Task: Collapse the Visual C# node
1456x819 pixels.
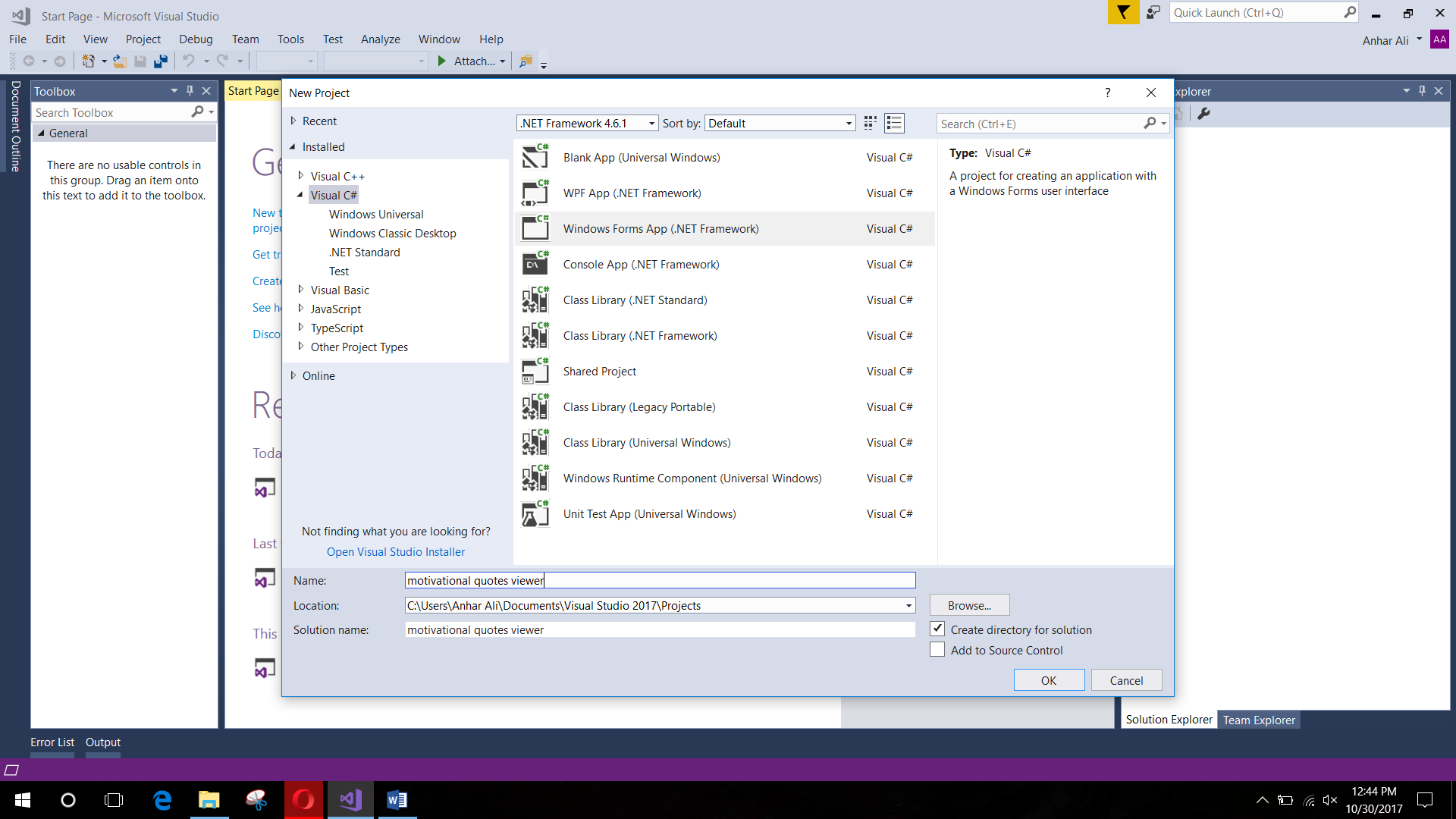Action: coord(300,194)
